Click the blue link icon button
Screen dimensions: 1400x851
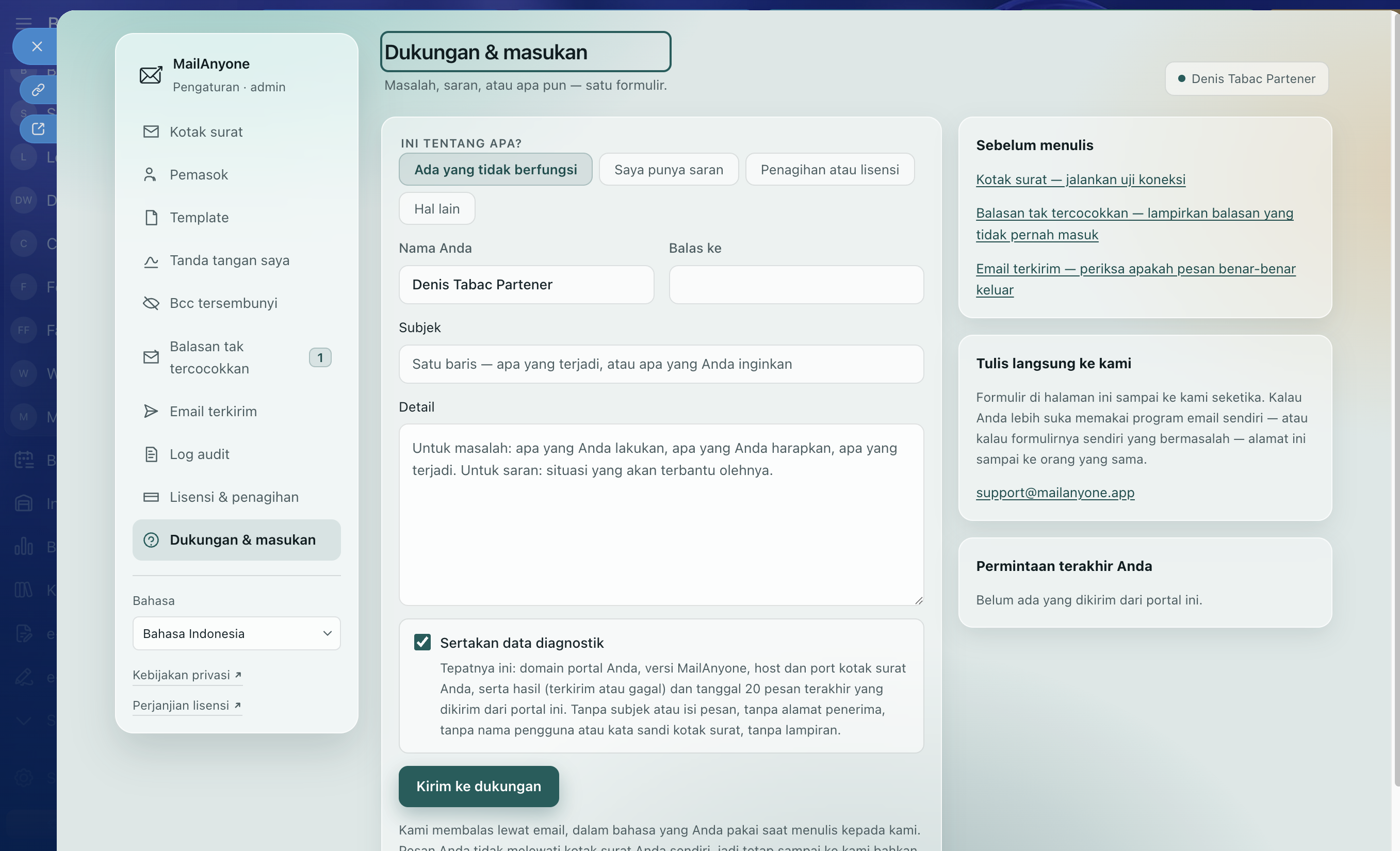pos(38,90)
